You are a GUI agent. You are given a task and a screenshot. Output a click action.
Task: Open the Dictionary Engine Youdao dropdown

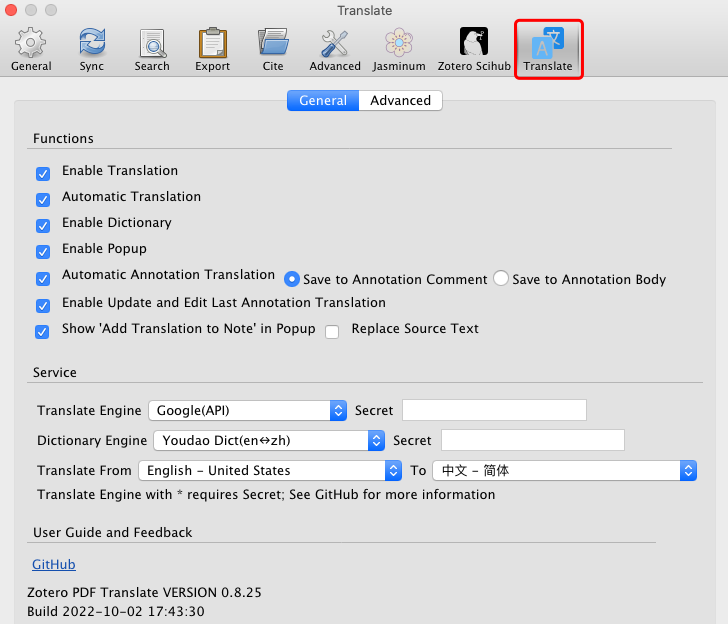269,440
